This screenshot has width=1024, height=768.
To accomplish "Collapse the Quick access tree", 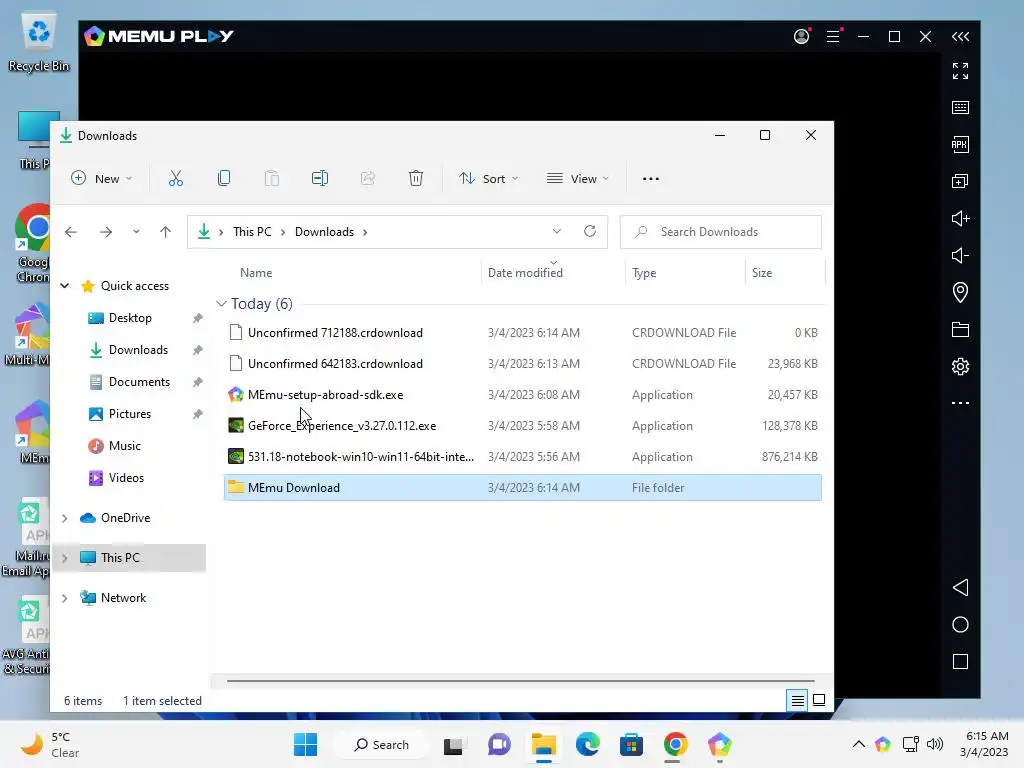I will 65,285.
